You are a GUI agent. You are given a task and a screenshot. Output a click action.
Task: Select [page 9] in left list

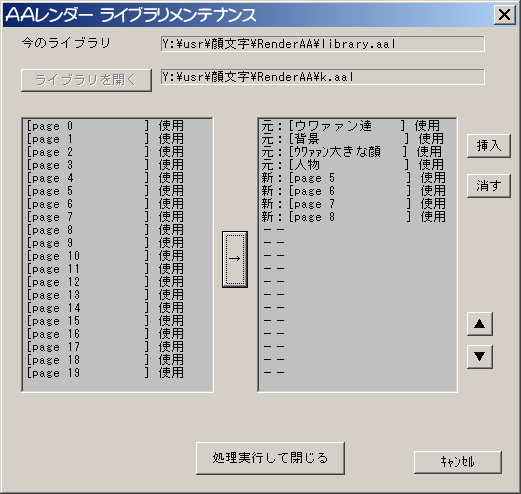point(105,243)
